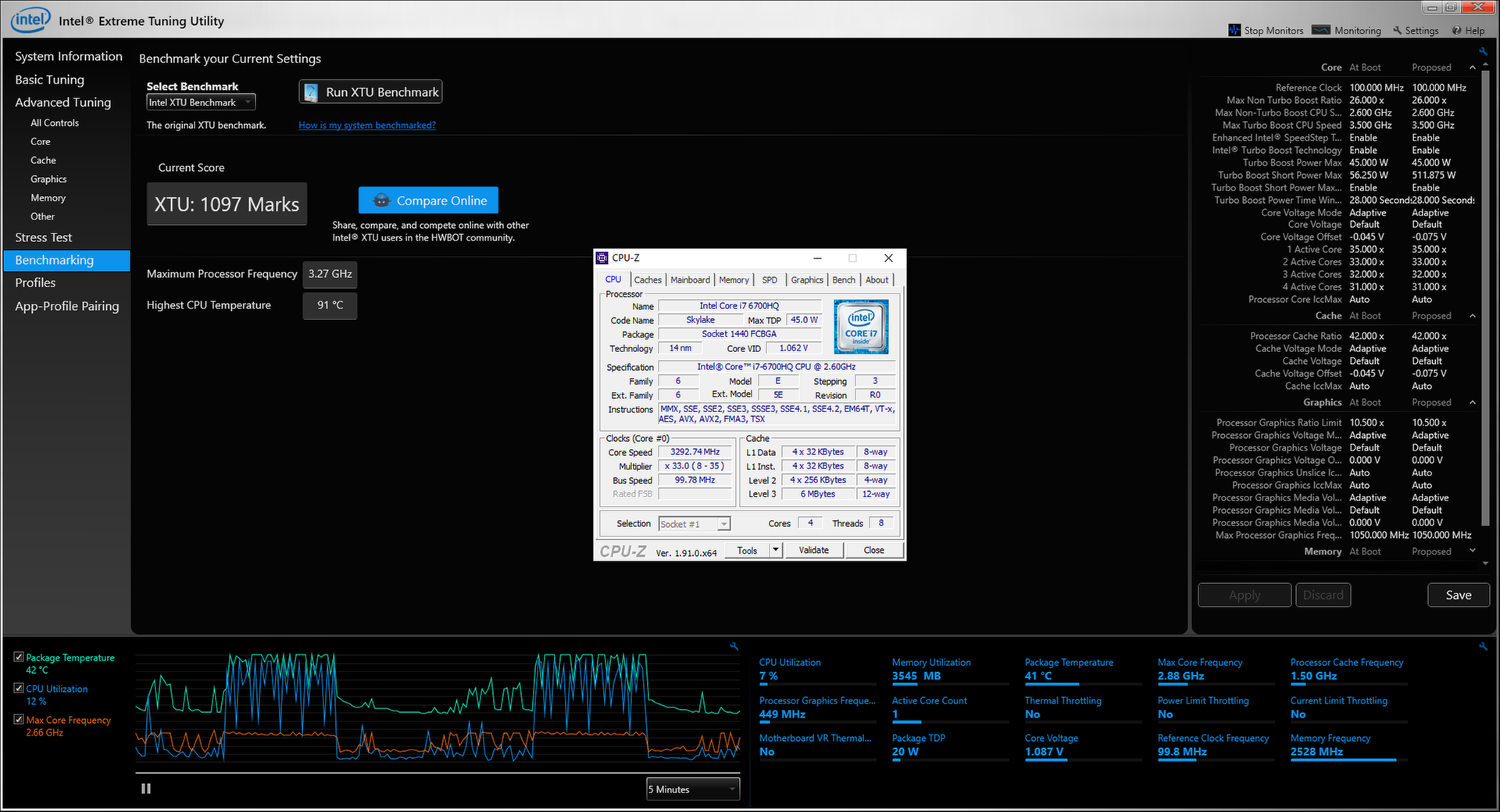Switch to the Graphics tab in CPU-Z
Image resolution: width=1500 pixels, height=812 pixels.
[807, 280]
